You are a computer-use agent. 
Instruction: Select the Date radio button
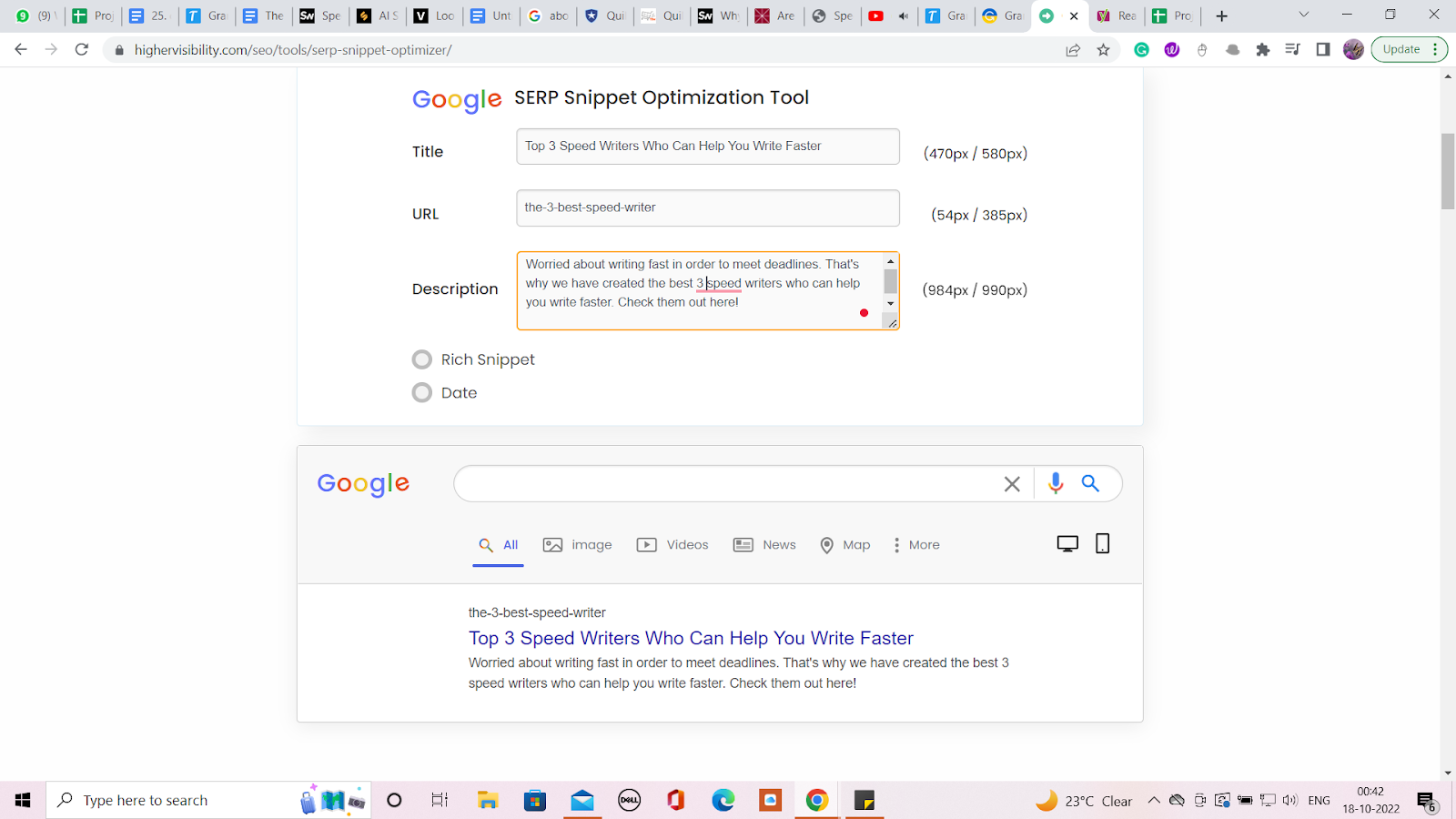421,392
